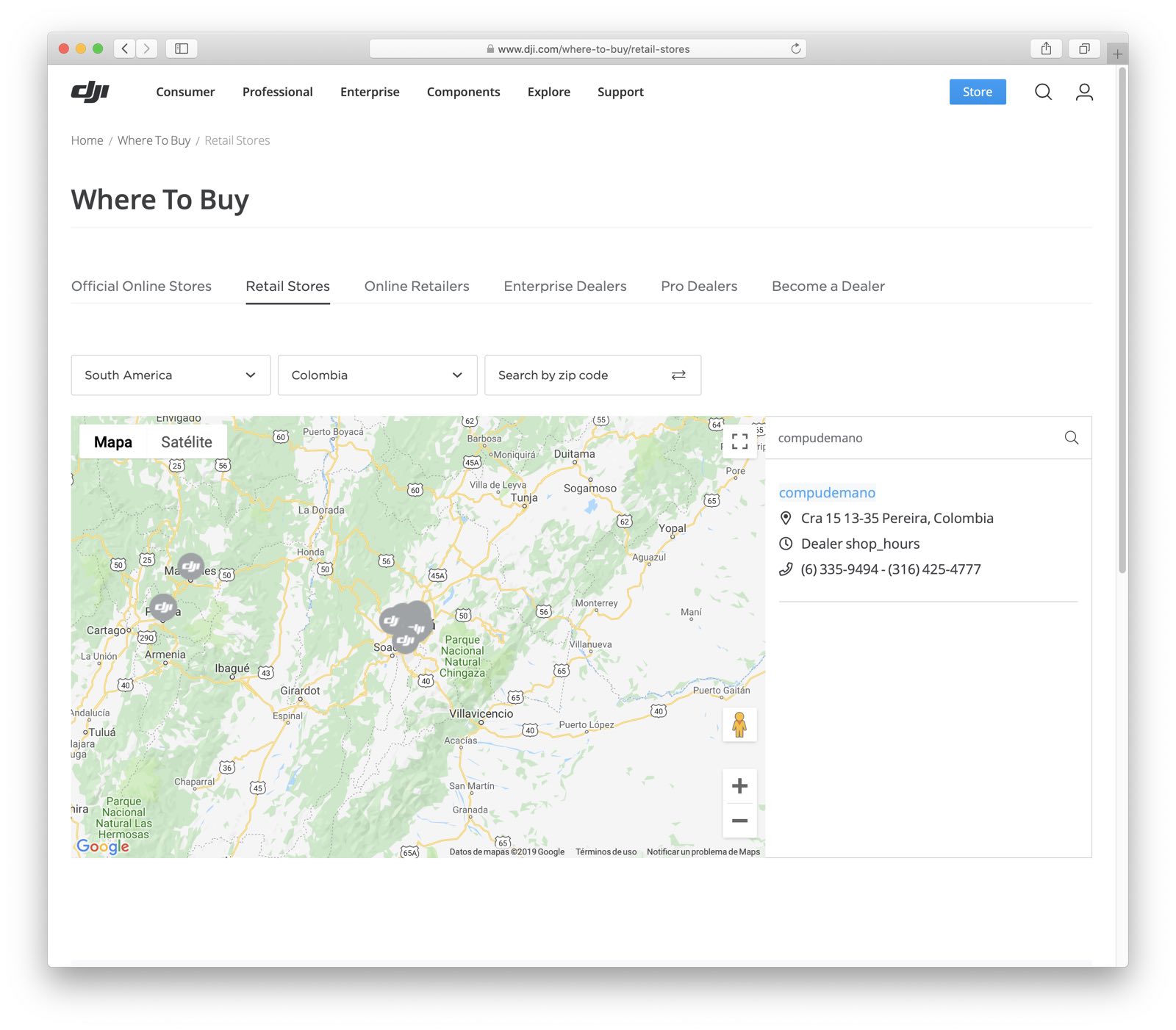1176x1030 pixels.
Task: Open the site search magnifier icon
Action: pyautogui.click(x=1043, y=92)
